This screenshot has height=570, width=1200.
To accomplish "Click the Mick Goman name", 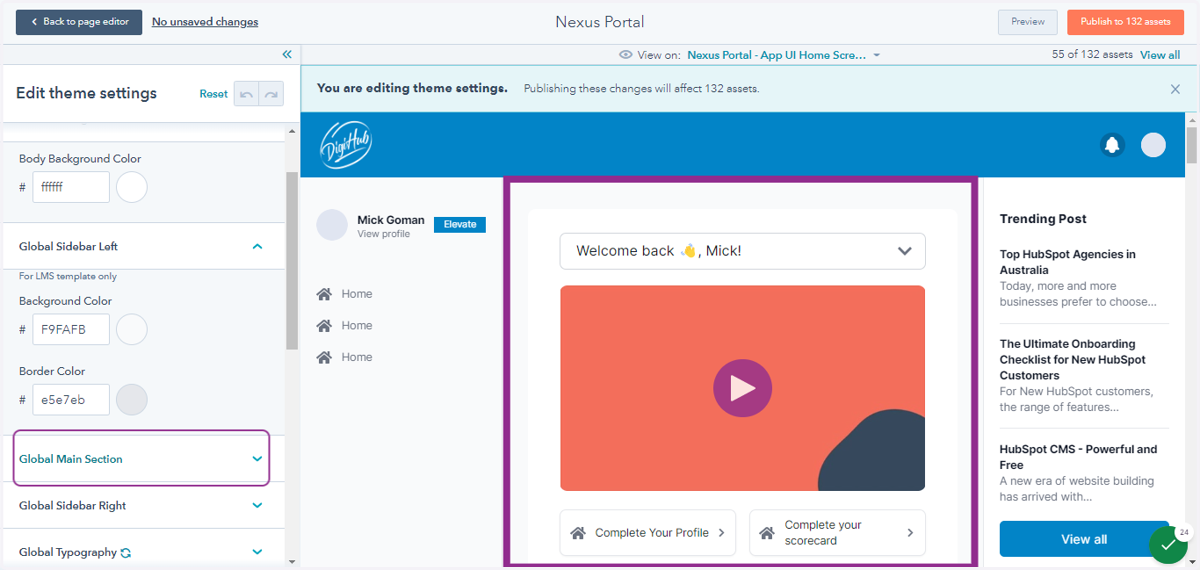I will coord(391,220).
